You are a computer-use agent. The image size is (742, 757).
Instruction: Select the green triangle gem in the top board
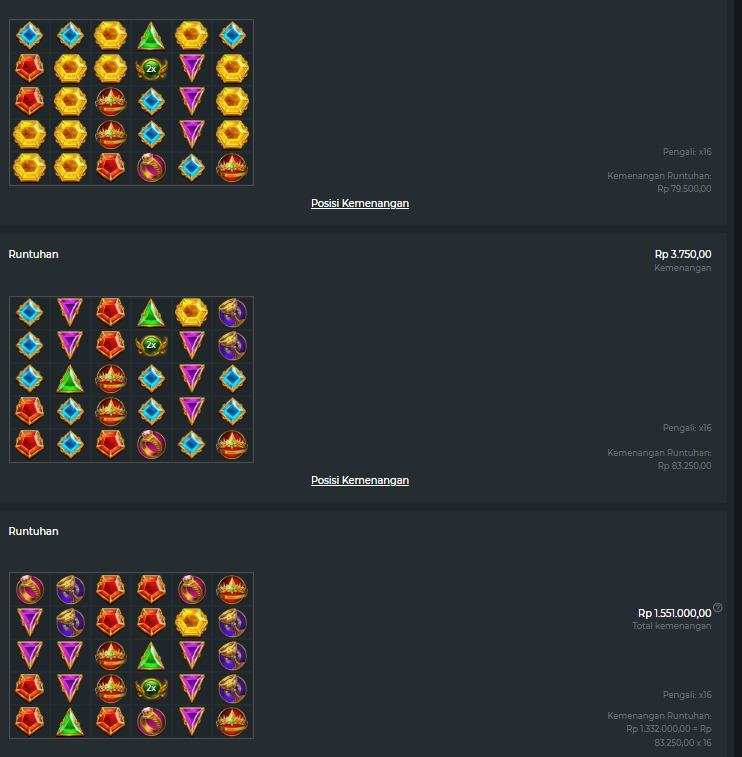(x=151, y=36)
